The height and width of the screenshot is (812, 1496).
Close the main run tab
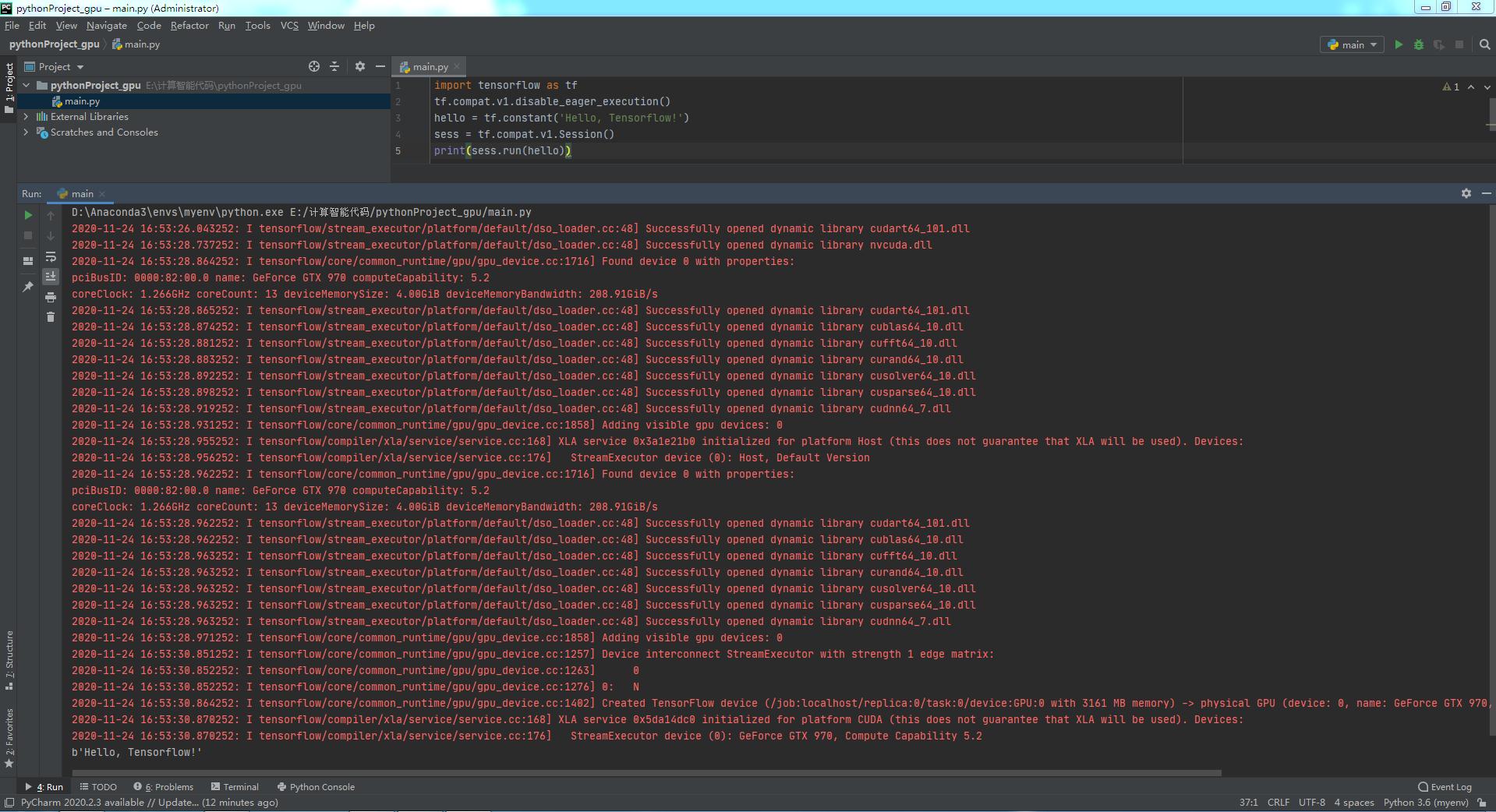[102, 194]
